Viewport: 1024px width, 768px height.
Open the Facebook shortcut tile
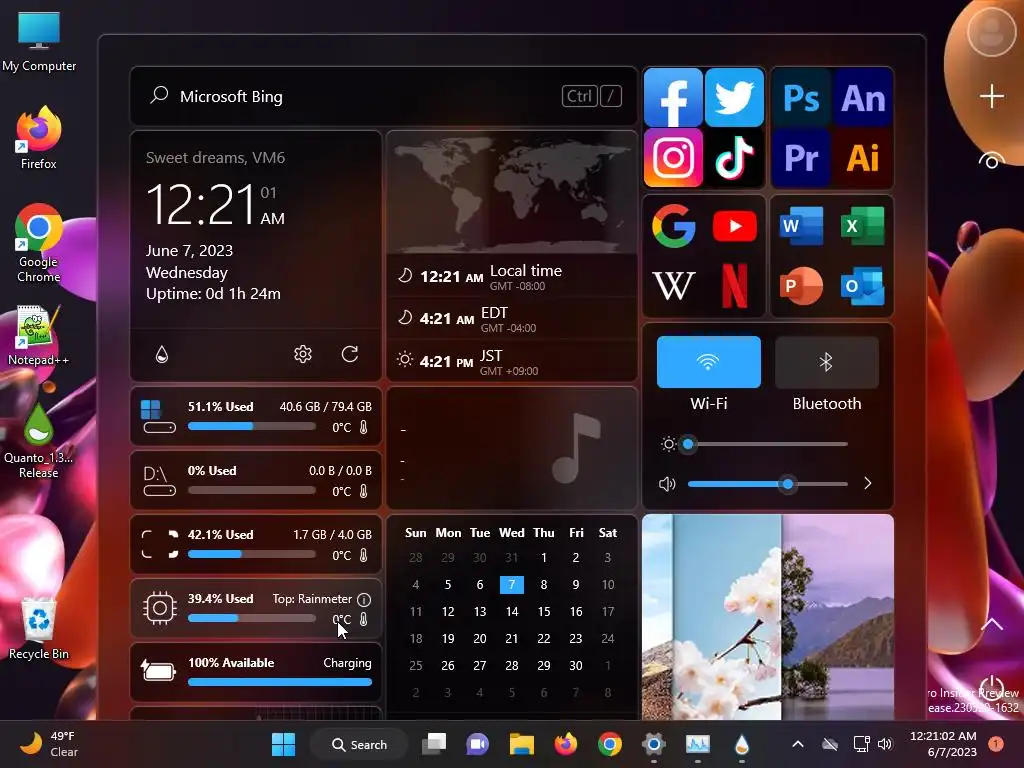click(x=673, y=97)
